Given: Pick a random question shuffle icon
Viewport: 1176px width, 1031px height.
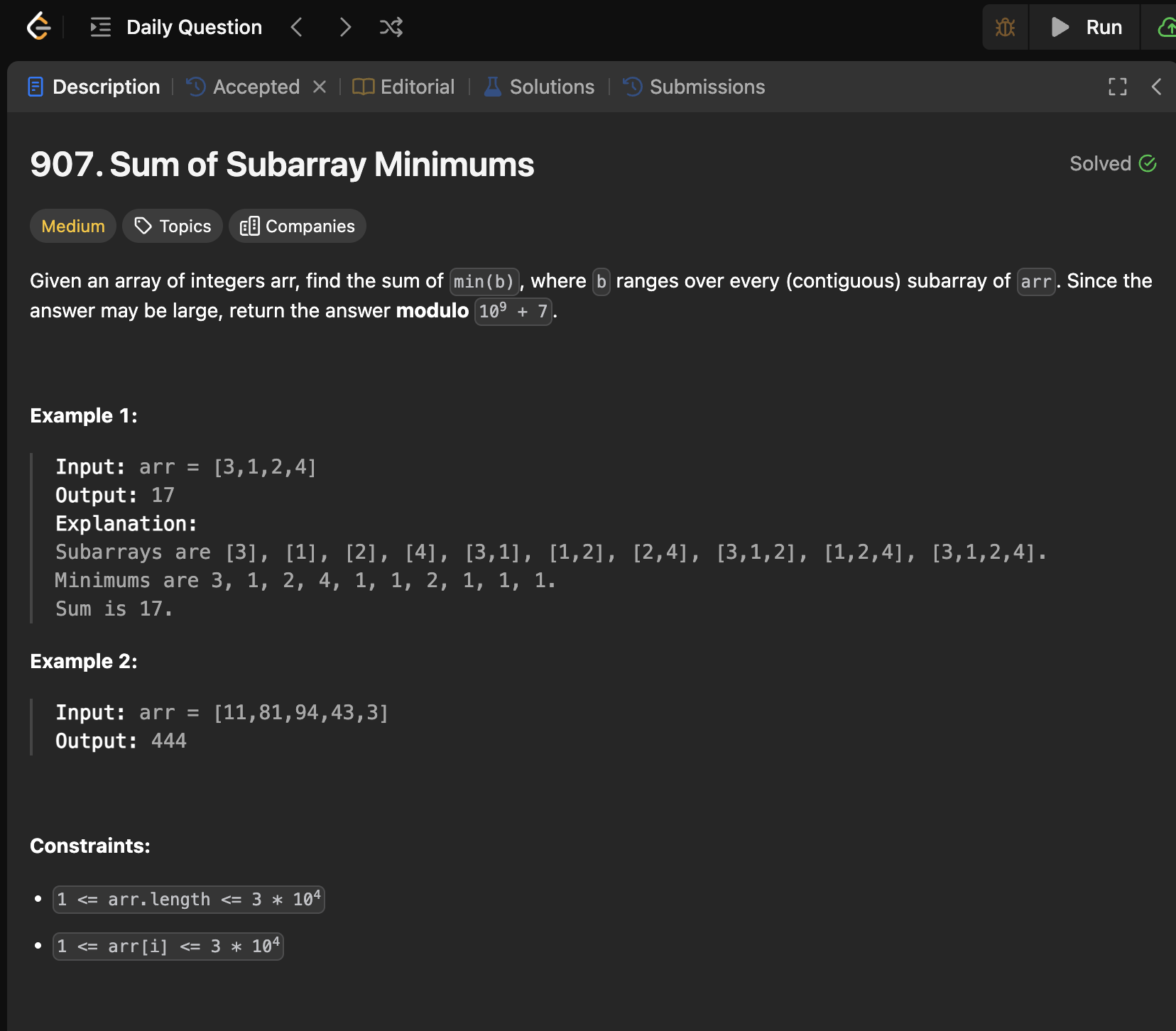Looking at the screenshot, I should click(x=391, y=28).
